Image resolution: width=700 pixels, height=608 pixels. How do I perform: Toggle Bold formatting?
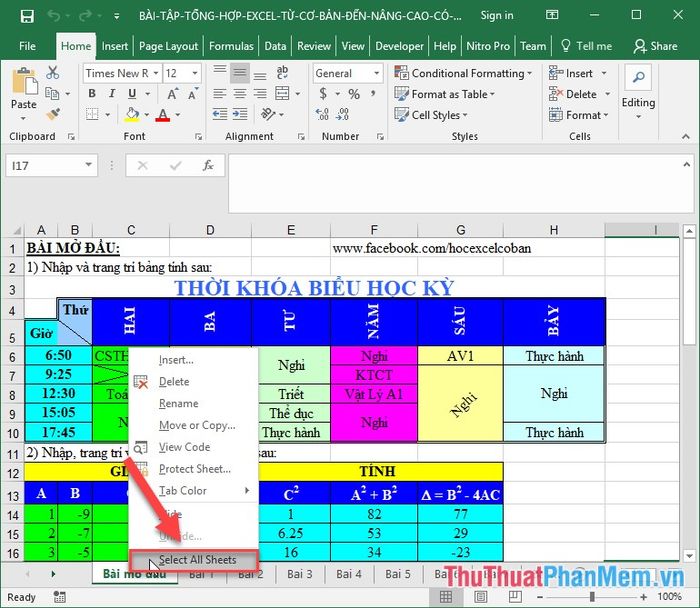click(92, 94)
